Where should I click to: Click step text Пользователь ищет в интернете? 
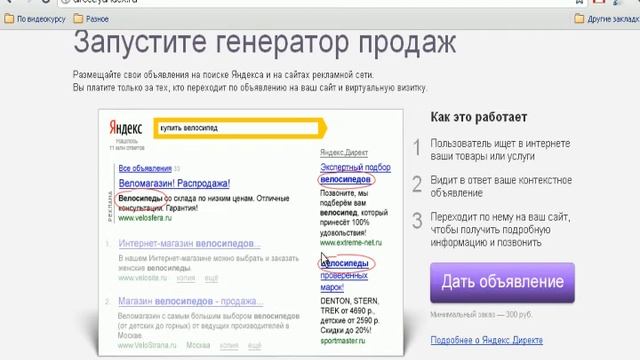click(x=500, y=150)
